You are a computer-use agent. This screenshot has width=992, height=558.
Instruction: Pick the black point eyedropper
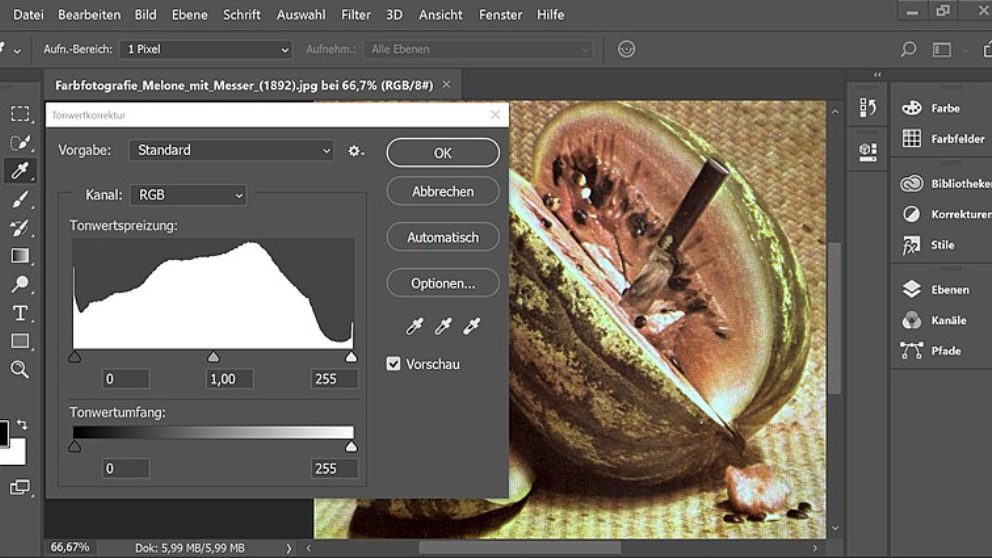tap(414, 326)
